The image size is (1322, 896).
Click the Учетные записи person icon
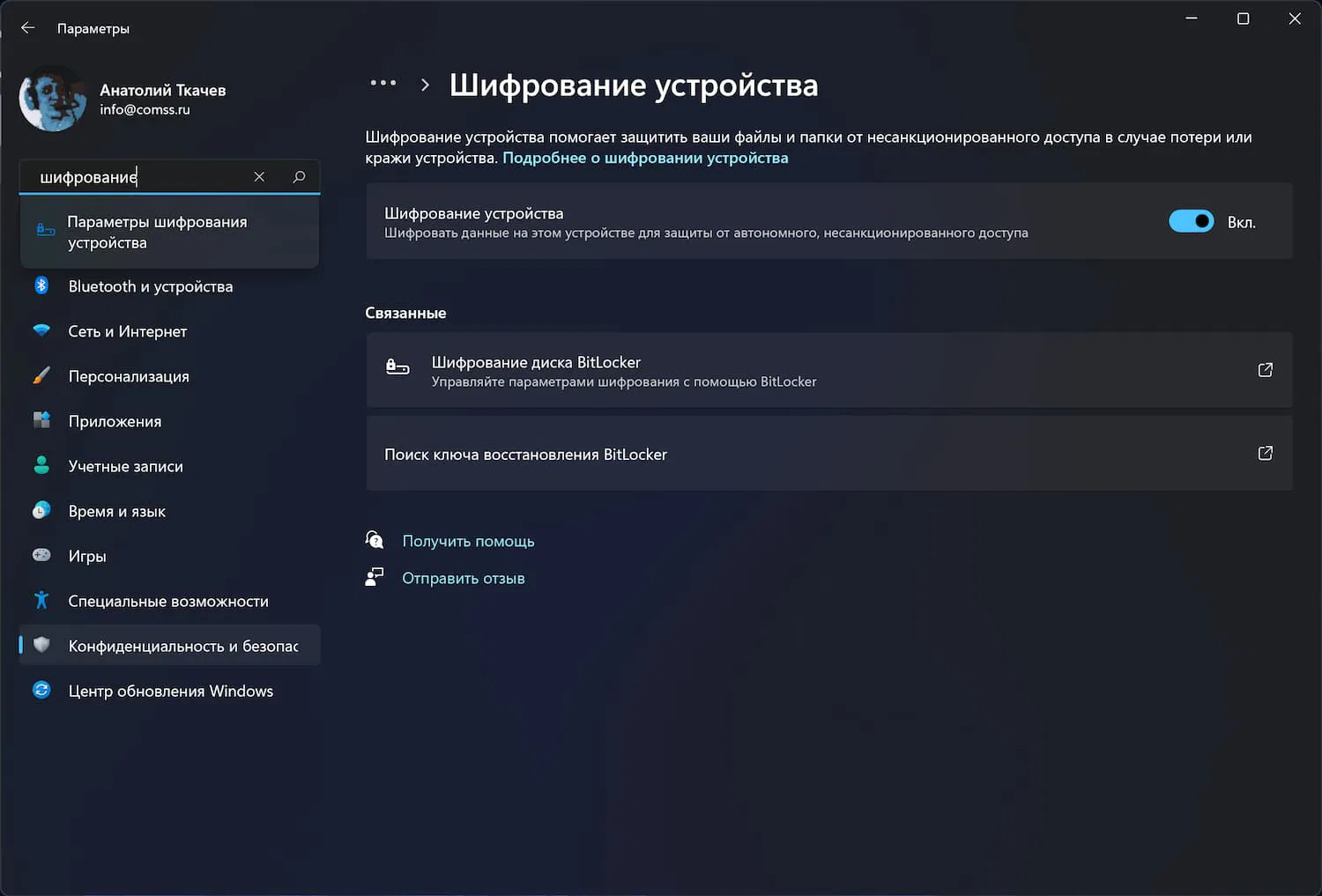coord(41,465)
